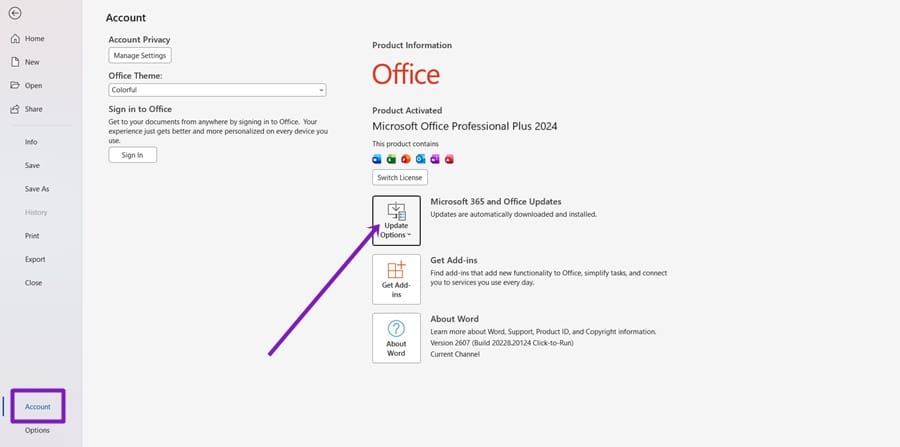
Task: Click Microsoft Office Professional Plus 2024 text
Action: click(465, 126)
